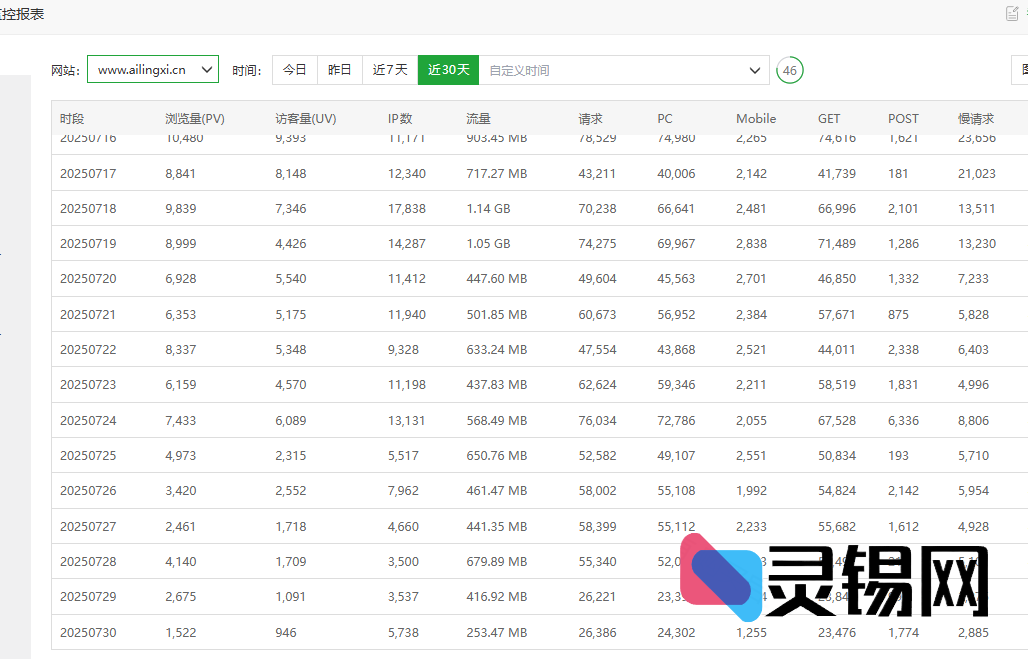Select the 昨日 time filter
This screenshot has height=659, width=1028.
pos(340,70)
